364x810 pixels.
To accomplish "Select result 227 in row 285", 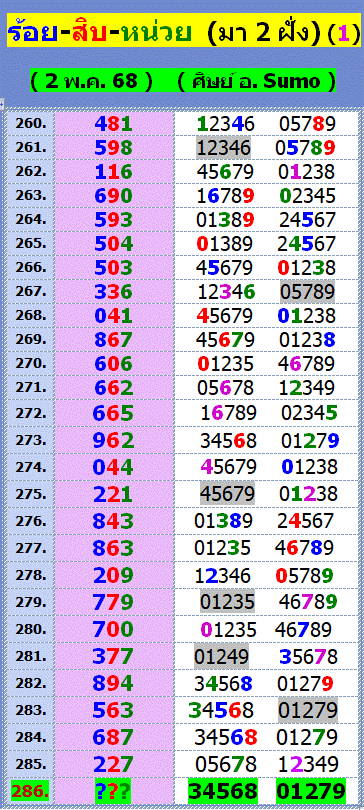I will pyautogui.click(x=114, y=764).
